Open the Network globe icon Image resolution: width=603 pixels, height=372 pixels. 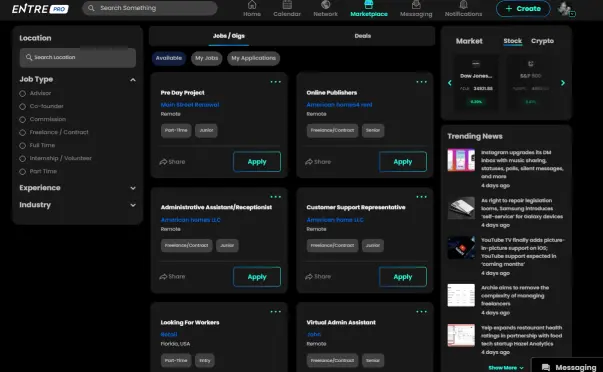[x=325, y=5]
